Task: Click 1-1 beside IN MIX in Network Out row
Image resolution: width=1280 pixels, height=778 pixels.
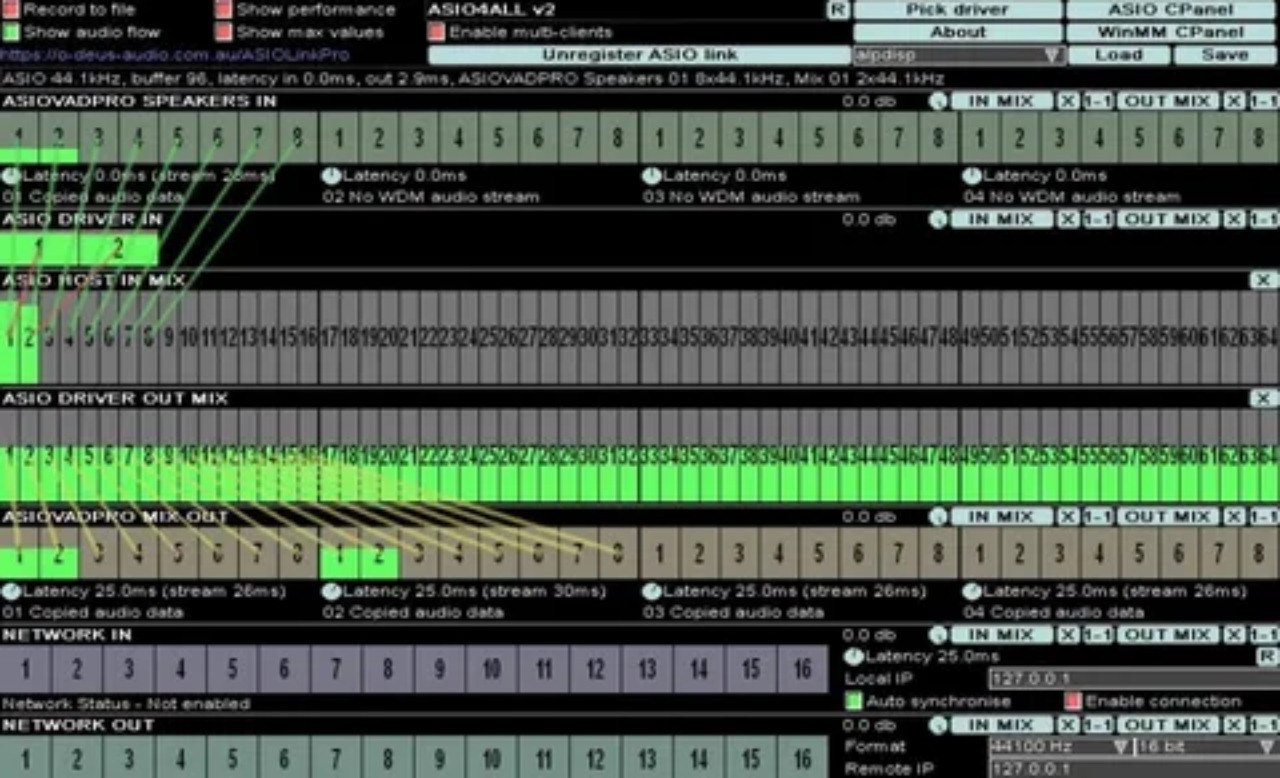Action: pyautogui.click(x=1097, y=725)
